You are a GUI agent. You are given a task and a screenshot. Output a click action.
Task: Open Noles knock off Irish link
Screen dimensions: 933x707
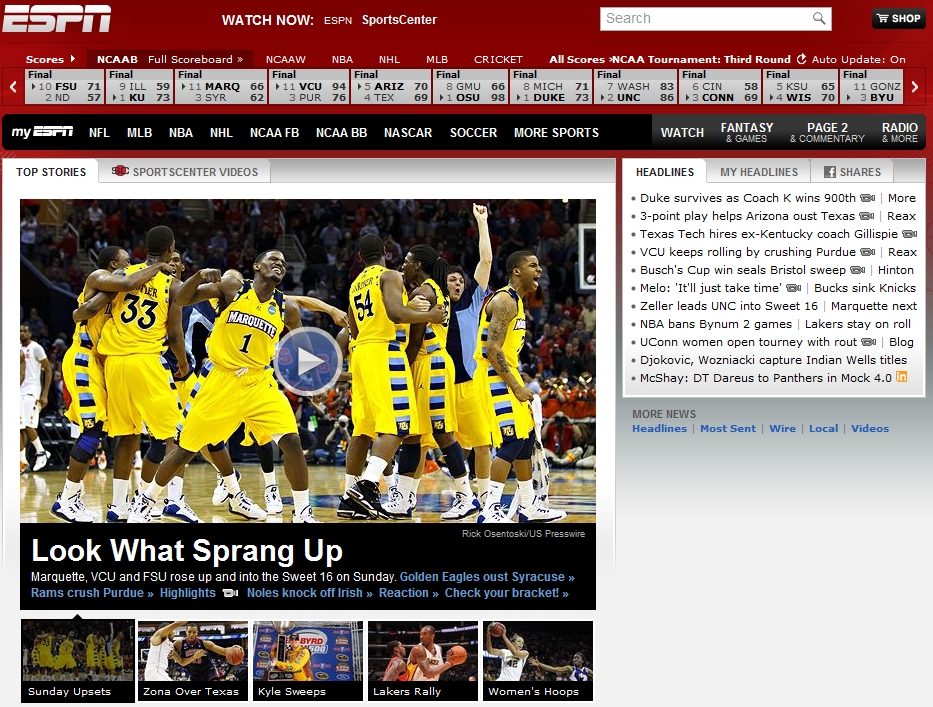pyautogui.click(x=309, y=593)
